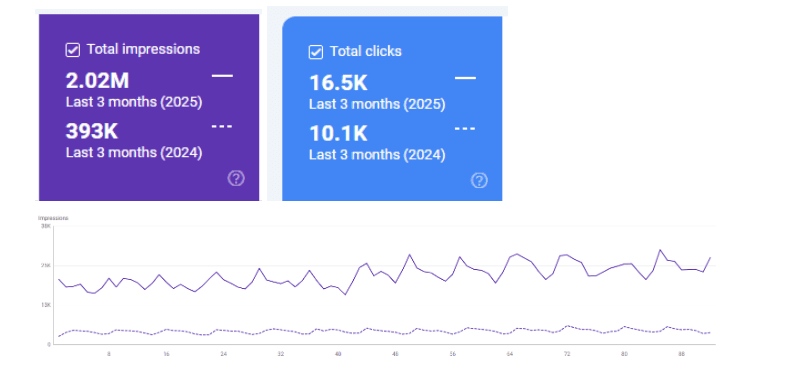Viewport: 785px width, 370px height.
Task: Click day 48 marker on chart axis
Action: [x=396, y=354]
